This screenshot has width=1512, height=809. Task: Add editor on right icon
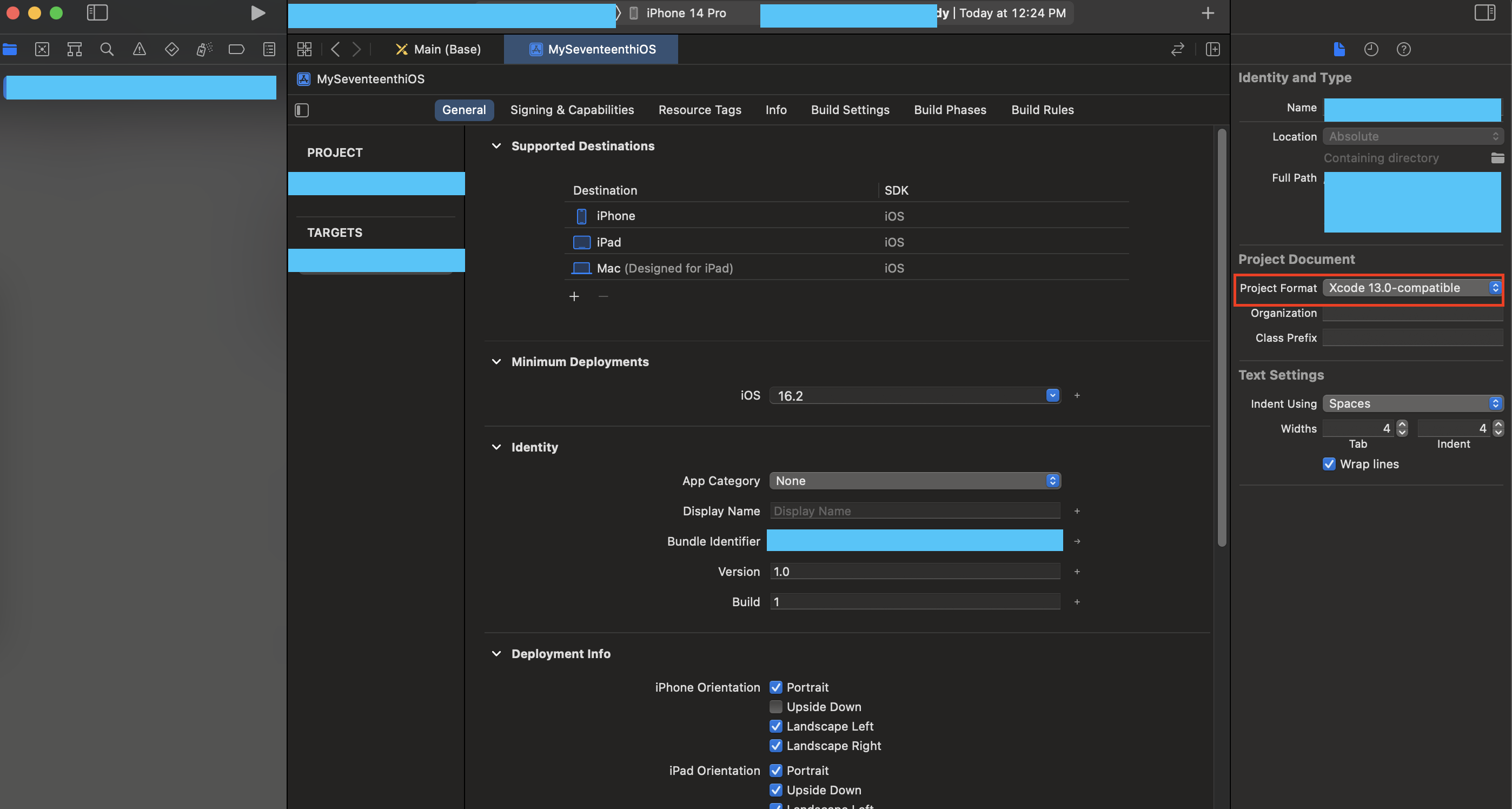[x=1212, y=49]
